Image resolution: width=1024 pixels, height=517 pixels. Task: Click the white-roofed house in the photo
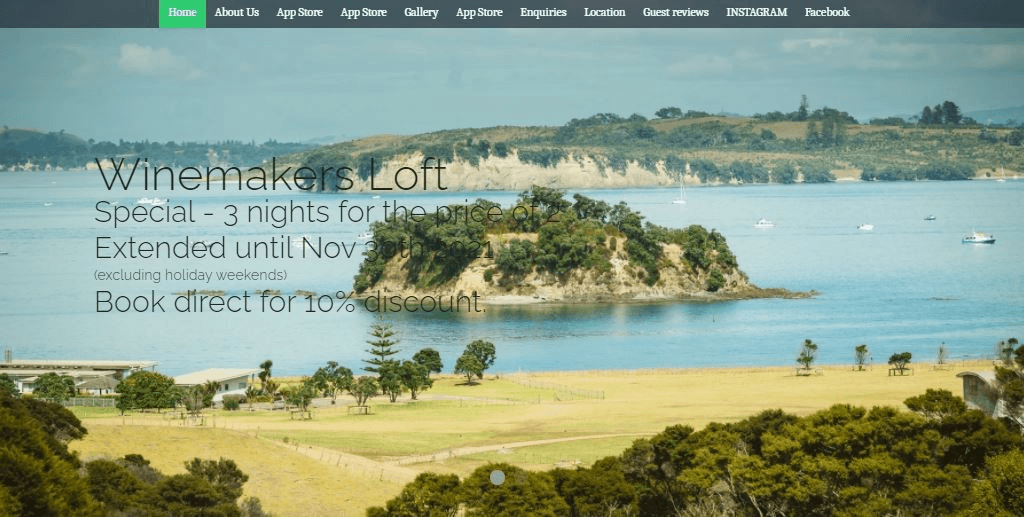[216, 383]
